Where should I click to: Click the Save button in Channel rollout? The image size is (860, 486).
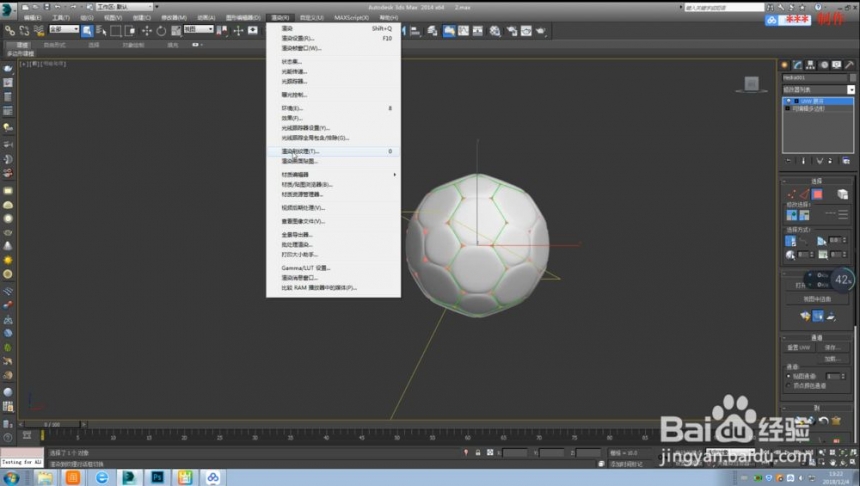pos(833,348)
